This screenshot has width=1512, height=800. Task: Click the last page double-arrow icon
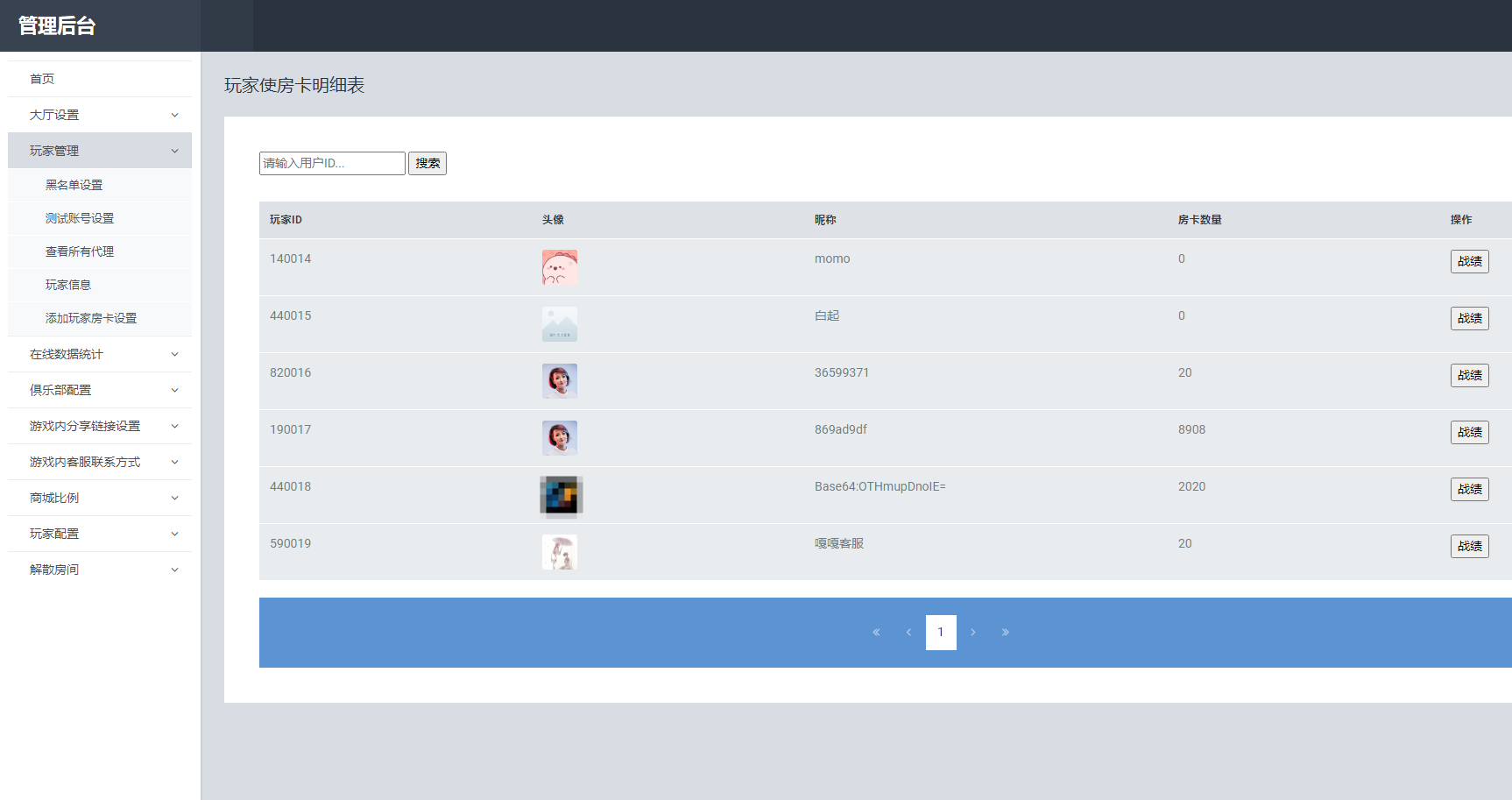1006,632
